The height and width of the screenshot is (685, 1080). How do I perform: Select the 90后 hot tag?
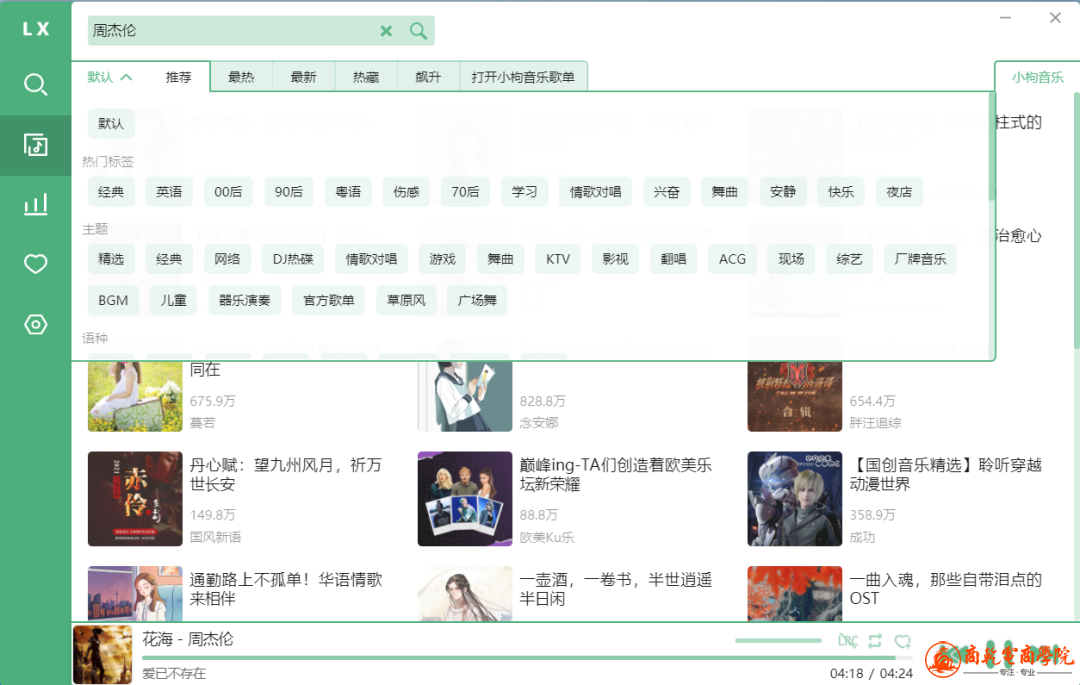click(289, 191)
